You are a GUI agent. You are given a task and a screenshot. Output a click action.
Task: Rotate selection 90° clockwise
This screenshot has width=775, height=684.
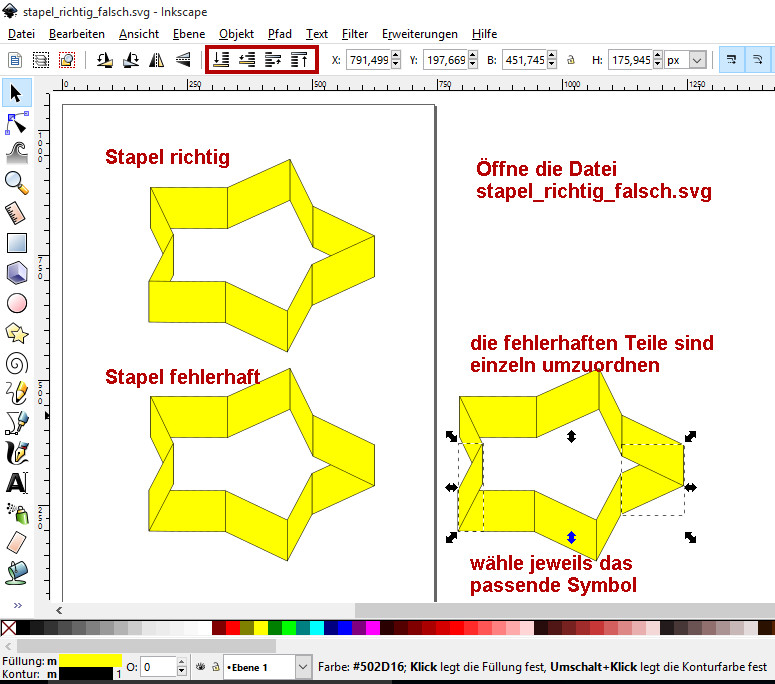[x=131, y=60]
